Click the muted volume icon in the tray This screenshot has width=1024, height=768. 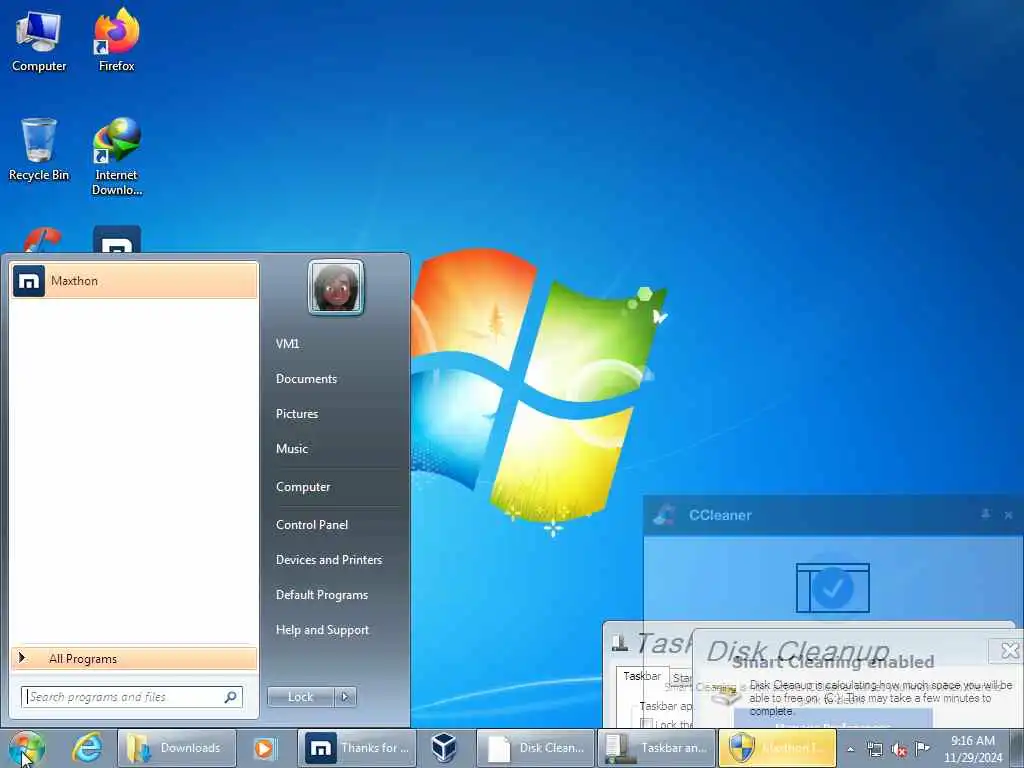pyautogui.click(x=899, y=750)
